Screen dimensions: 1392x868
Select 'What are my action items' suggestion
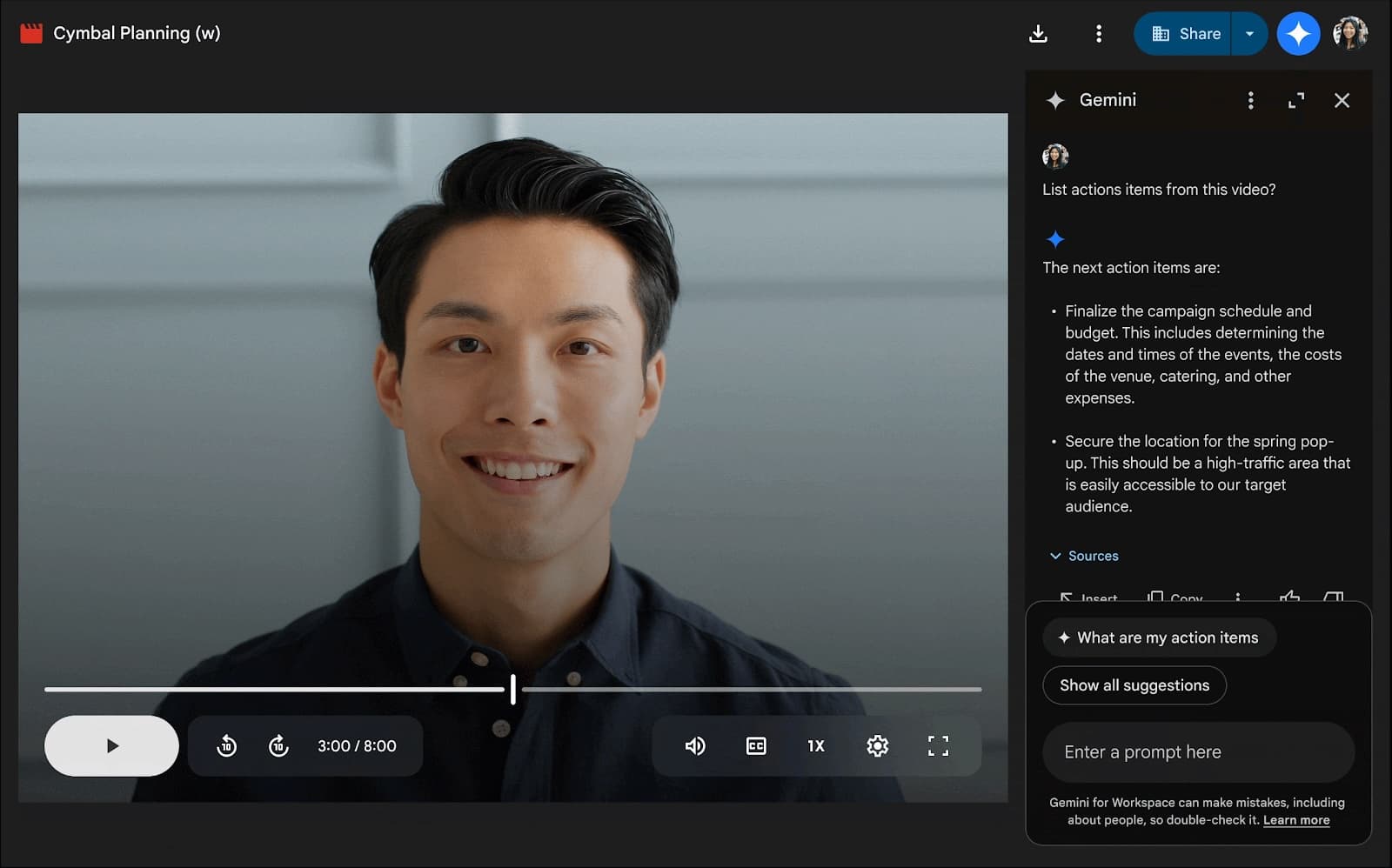coord(1159,638)
